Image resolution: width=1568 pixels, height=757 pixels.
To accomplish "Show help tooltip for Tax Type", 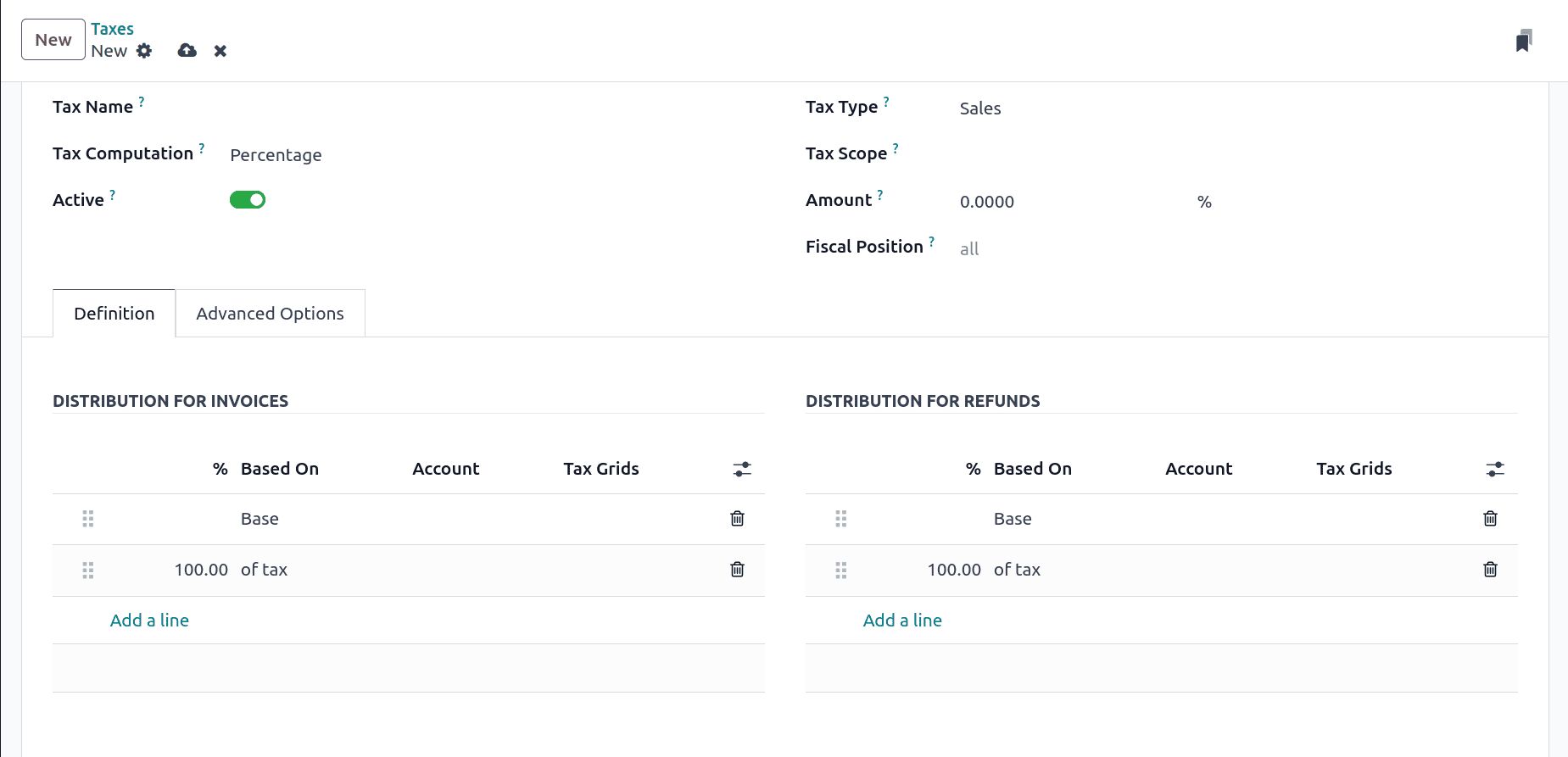I will (x=886, y=101).
